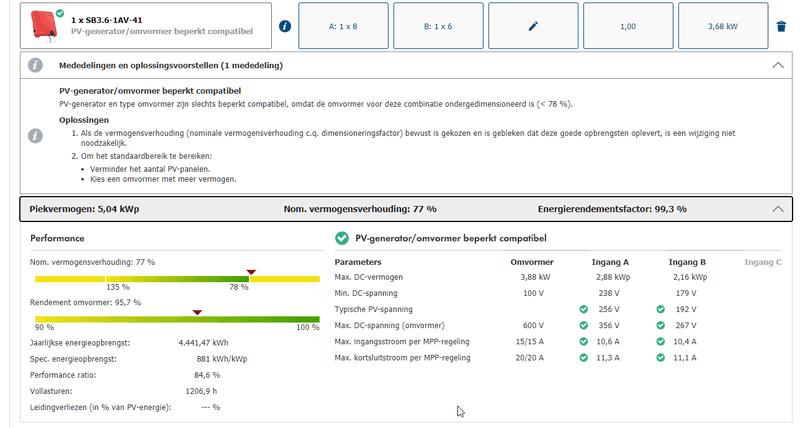Open the blue info icon beside the inverter card

tap(285, 26)
